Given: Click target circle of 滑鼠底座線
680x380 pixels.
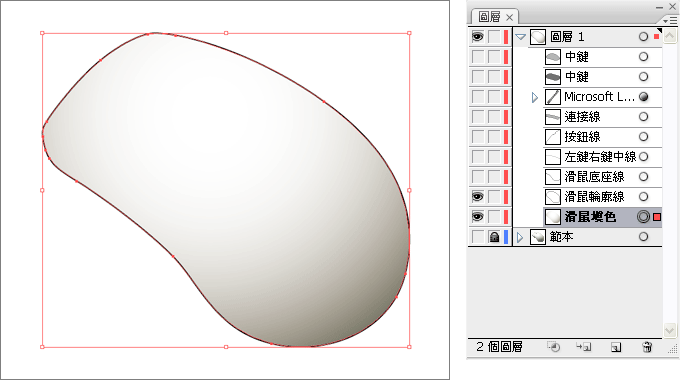Looking at the screenshot, I should (x=644, y=177).
